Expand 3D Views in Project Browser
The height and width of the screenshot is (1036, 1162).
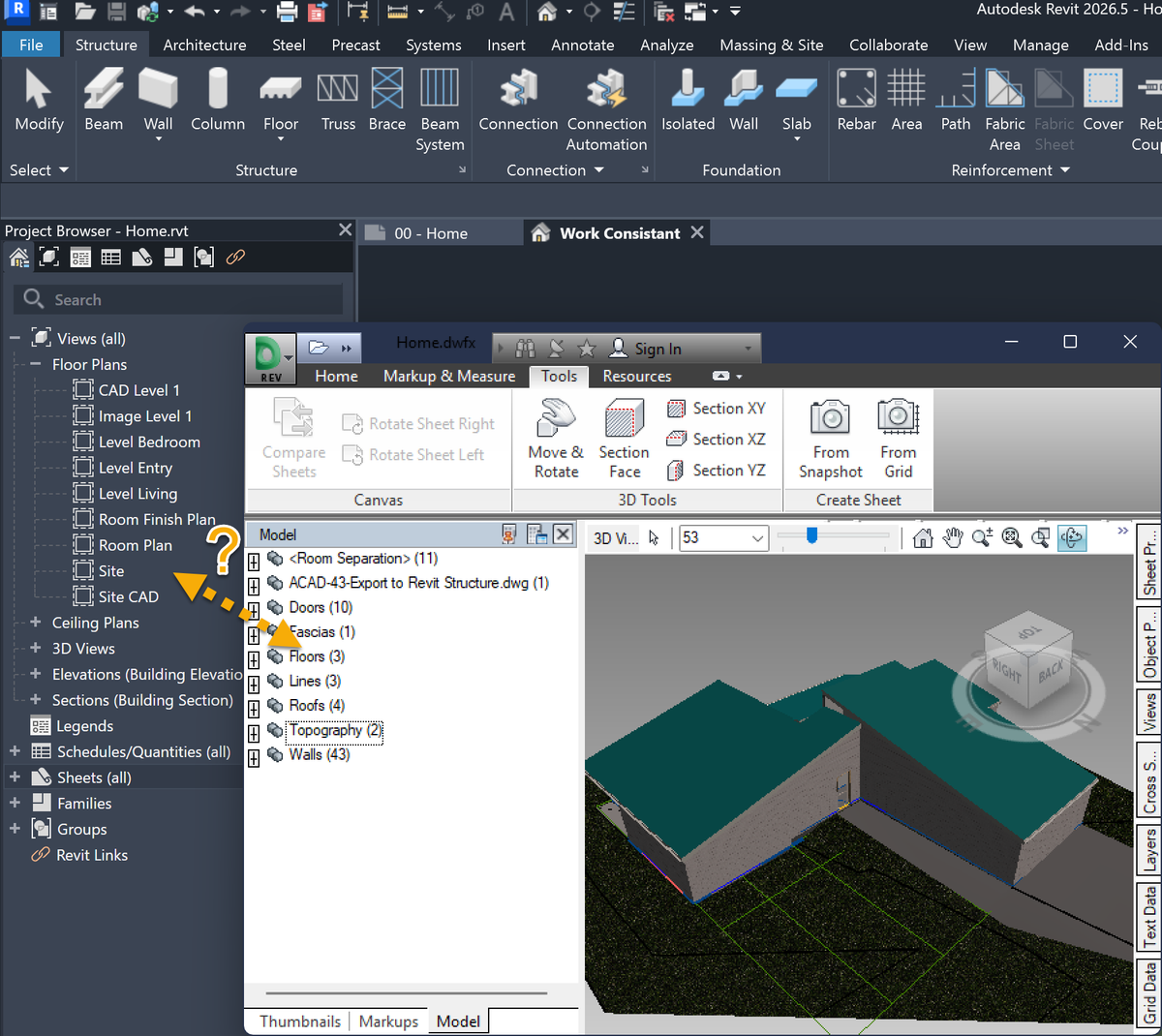[x=35, y=648]
